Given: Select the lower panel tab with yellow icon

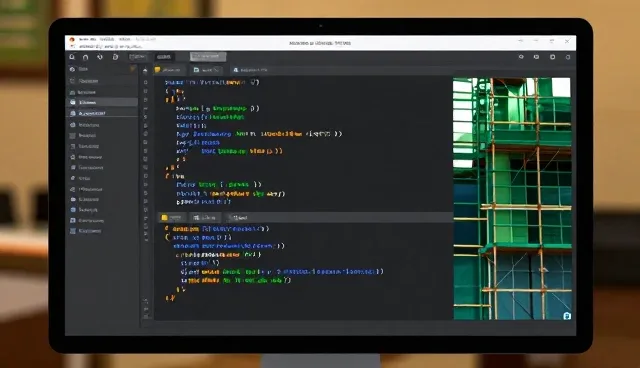Looking at the screenshot, I should [x=172, y=217].
